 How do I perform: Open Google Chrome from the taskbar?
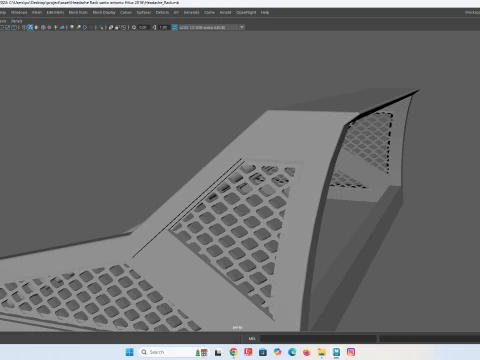(x=233, y=352)
